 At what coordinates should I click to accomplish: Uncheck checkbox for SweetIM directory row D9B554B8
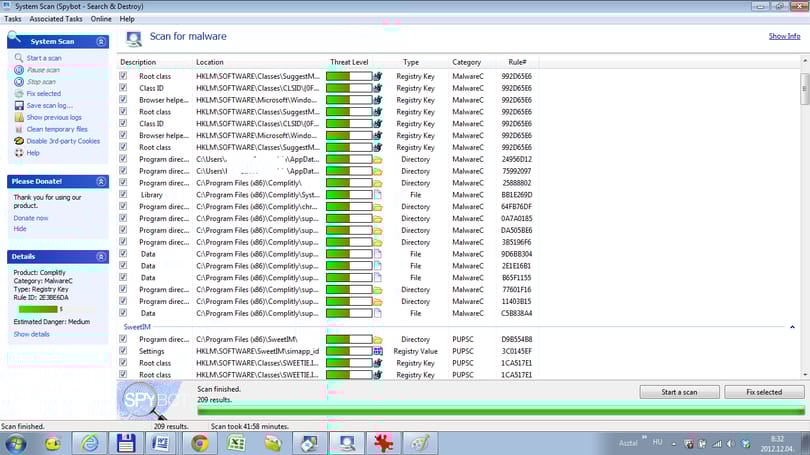click(x=123, y=339)
